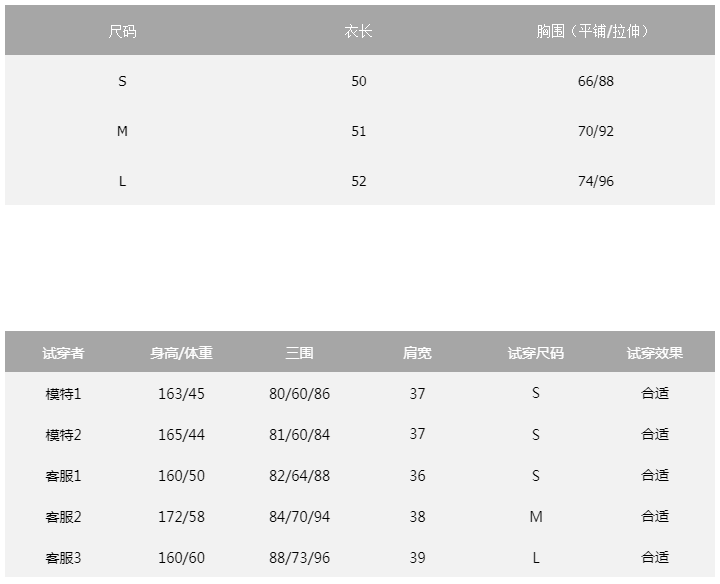Select the 模特1 row label
The height and width of the screenshot is (584, 720).
pos(63,394)
